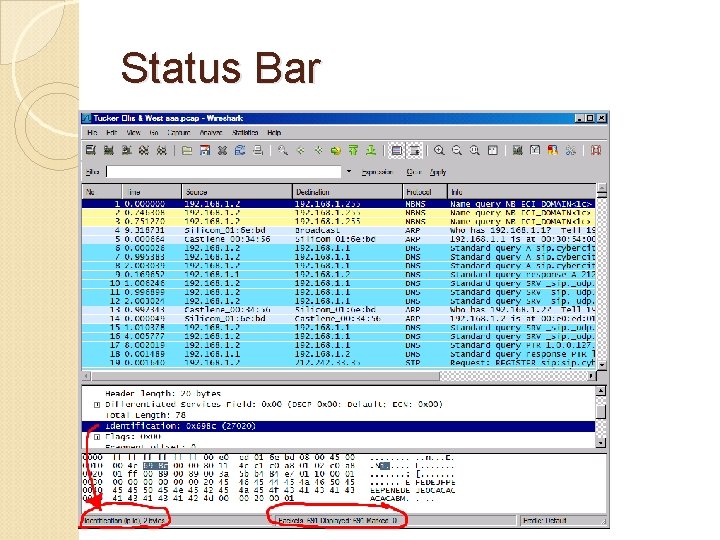Go back in packet history
720x540 pixels.
click(x=301, y=150)
